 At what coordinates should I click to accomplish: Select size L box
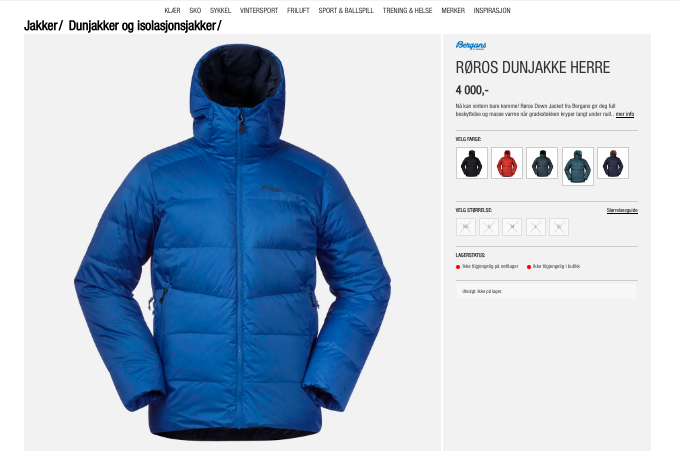pos(536,227)
